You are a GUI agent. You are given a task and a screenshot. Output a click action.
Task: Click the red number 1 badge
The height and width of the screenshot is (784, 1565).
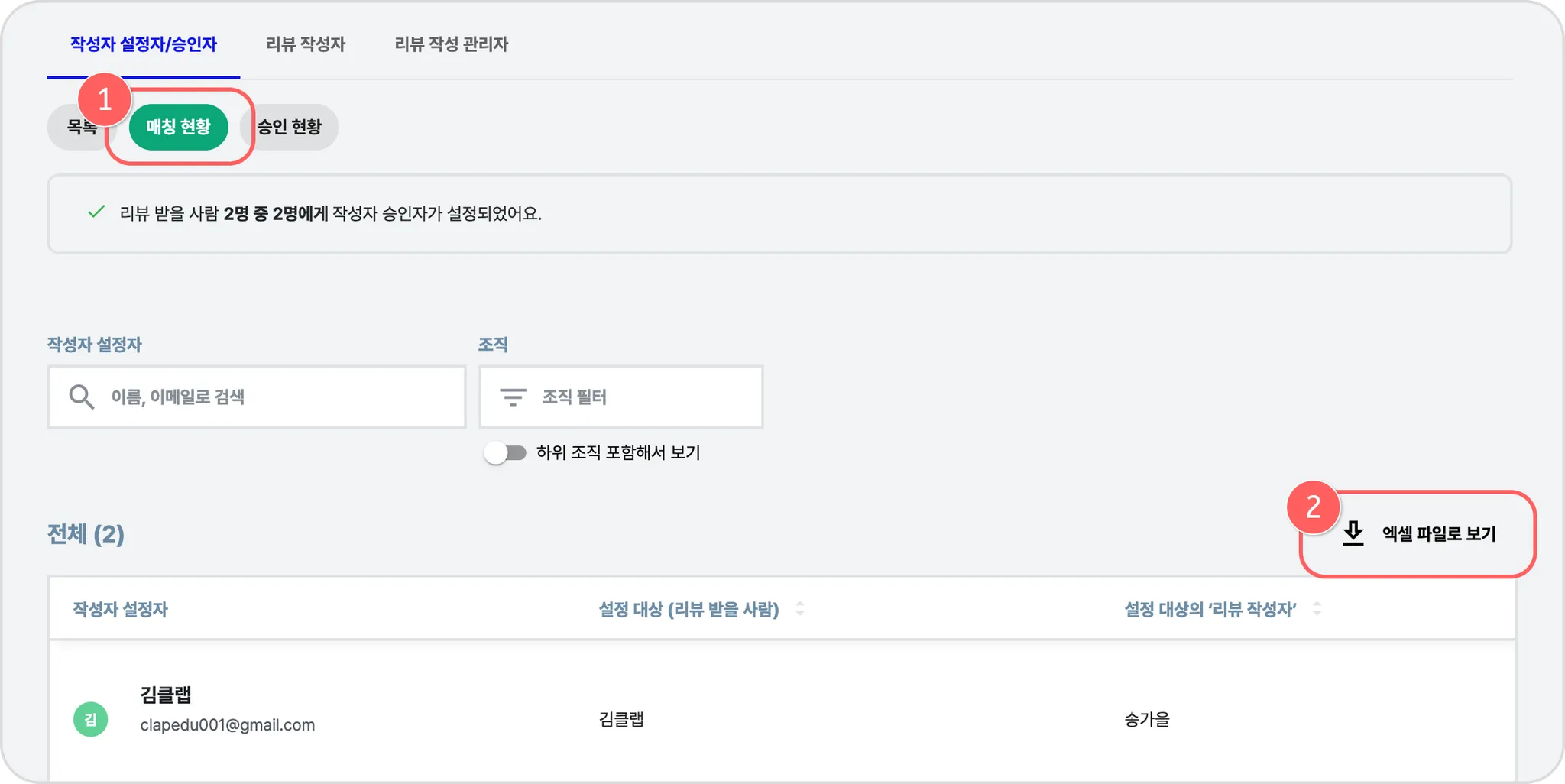pos(105,99)
